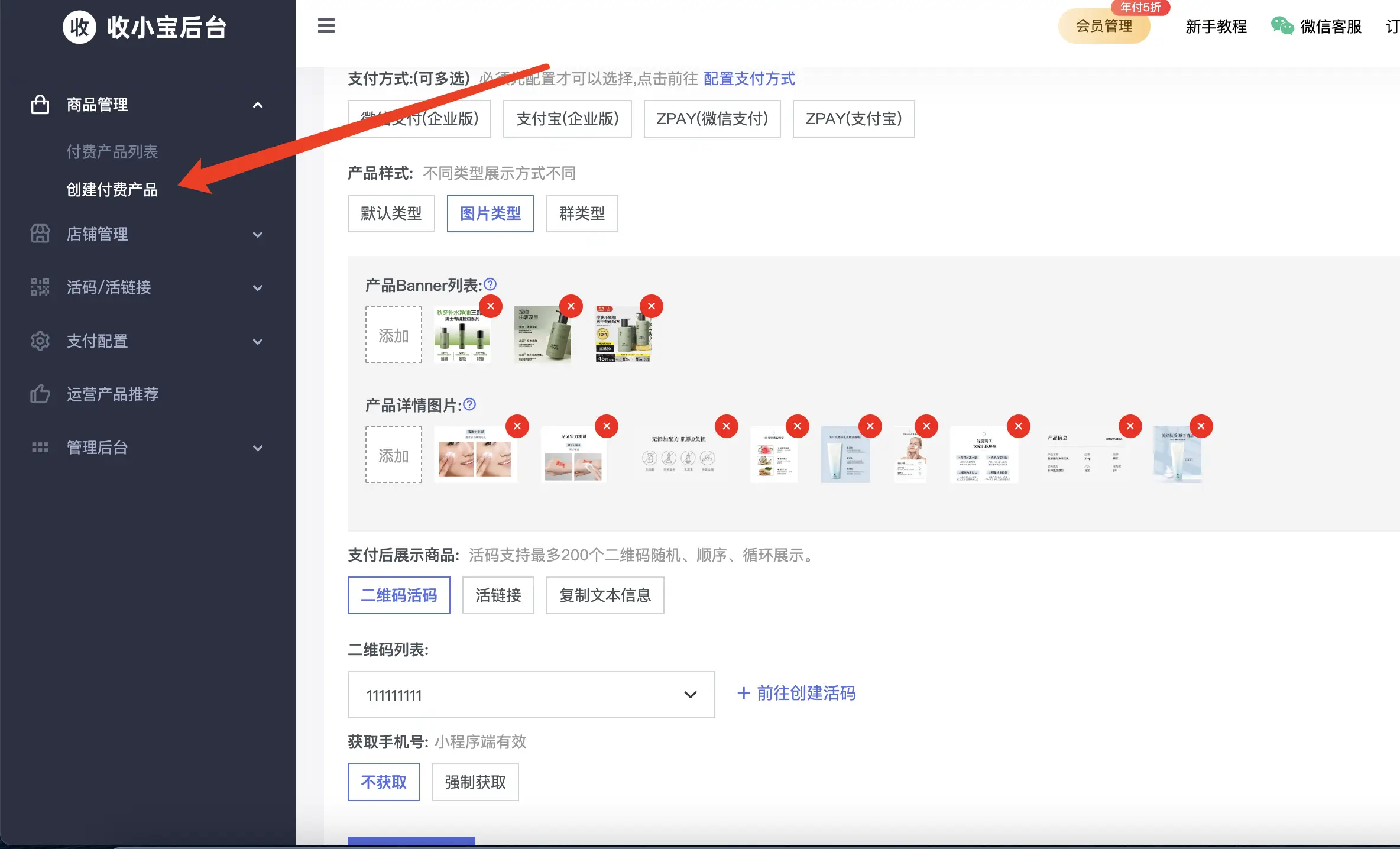Click the 商品管理 bag icon in sidebar

tap(40, 105)
